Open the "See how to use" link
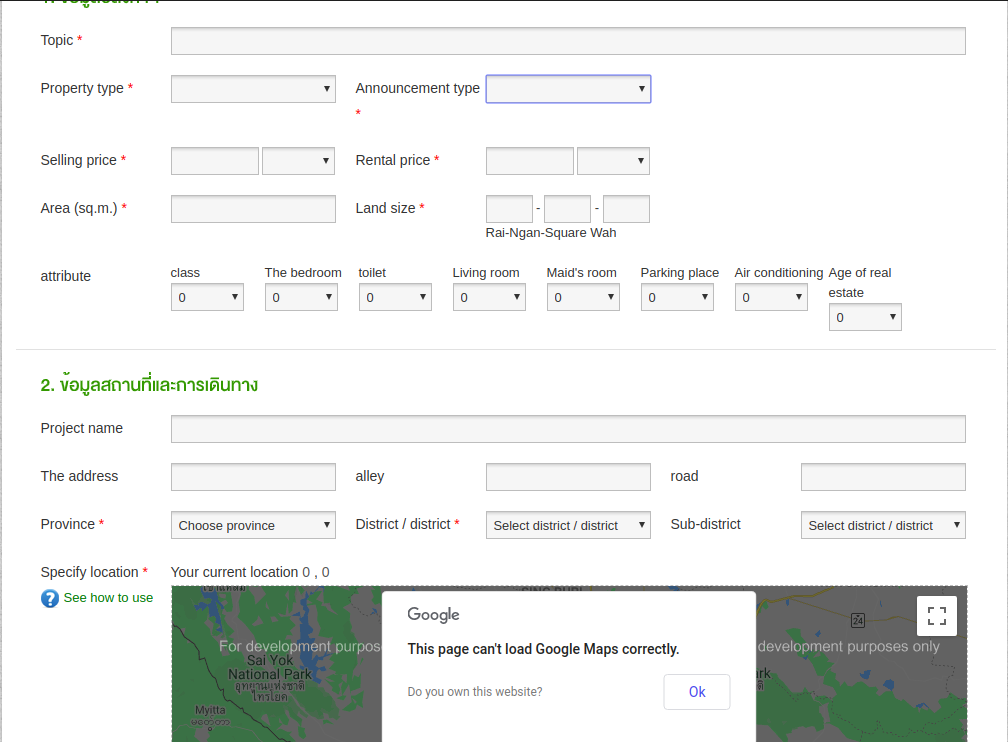The image size is (1008, 742). (108, 598)
